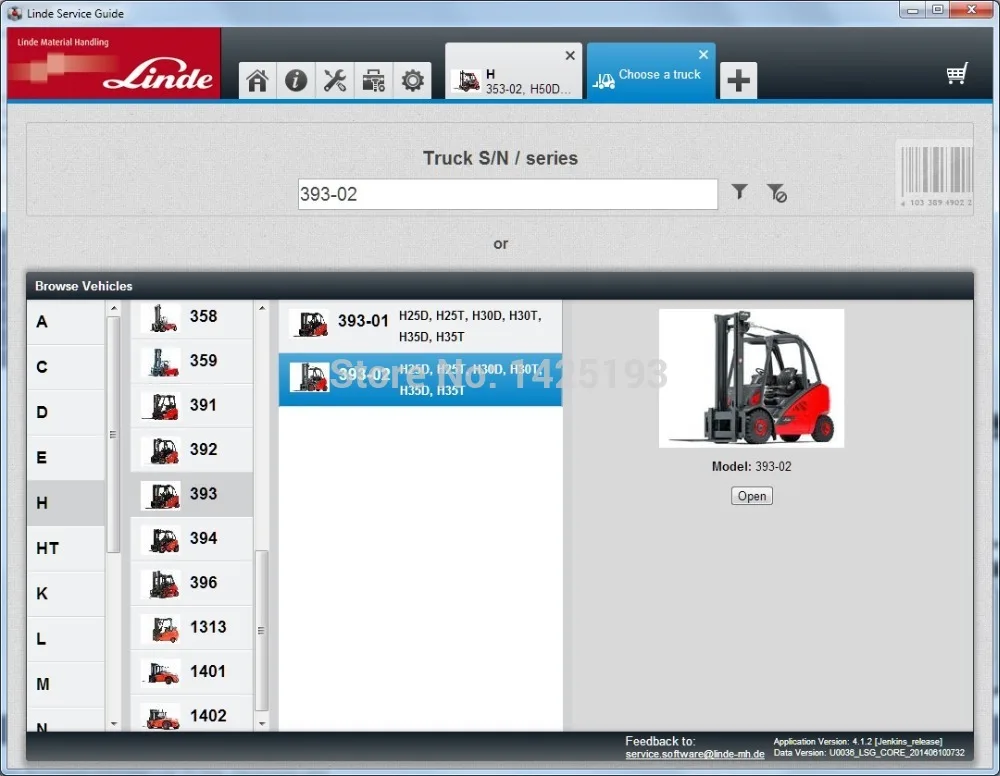Open the shopping cart
The width and height of the screenshot is (1000, 776).
(957, 74)
